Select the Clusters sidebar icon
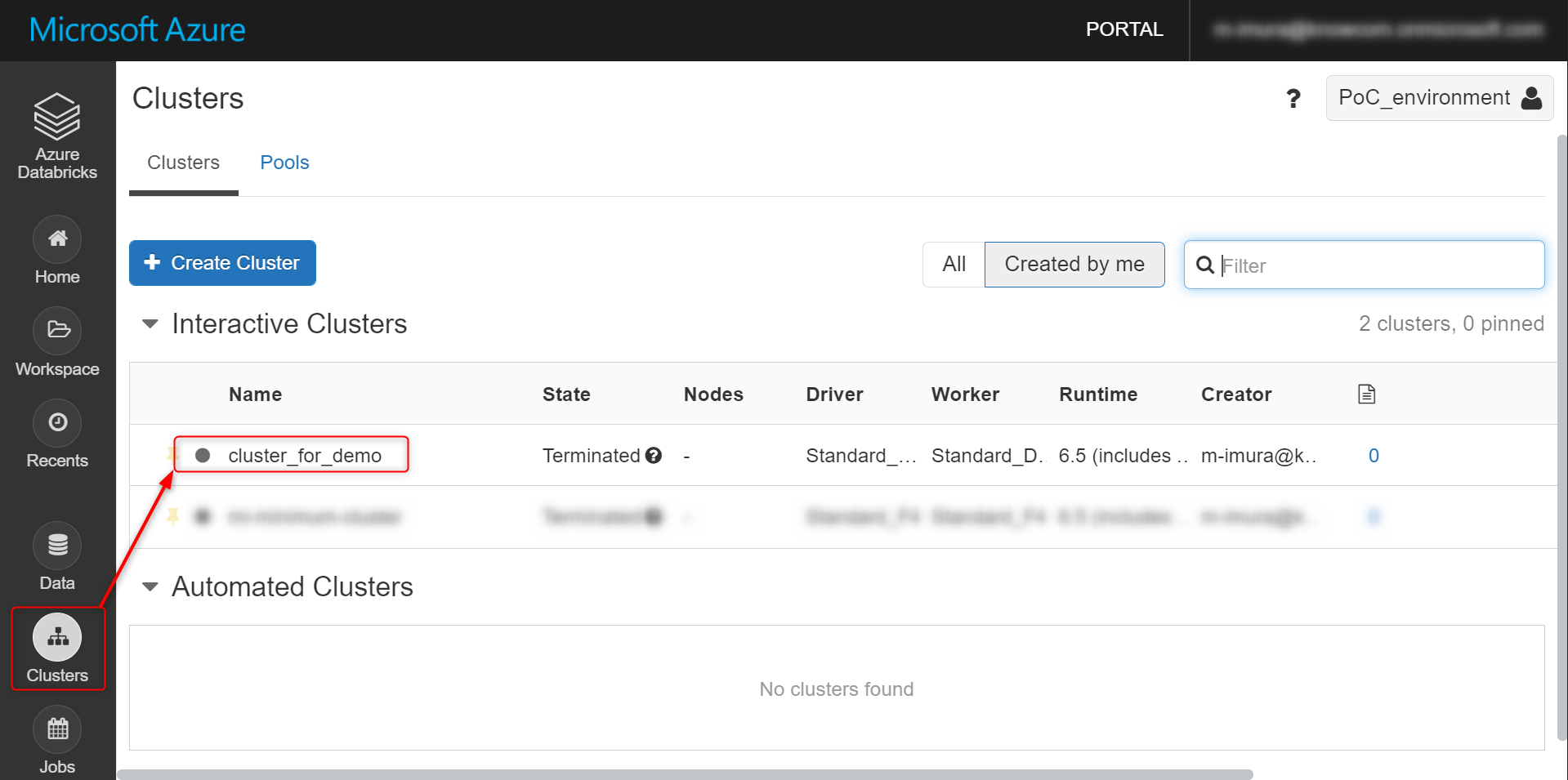Image resolution: width=1568 pixels, height=780 pixels. tap(57, 637)
